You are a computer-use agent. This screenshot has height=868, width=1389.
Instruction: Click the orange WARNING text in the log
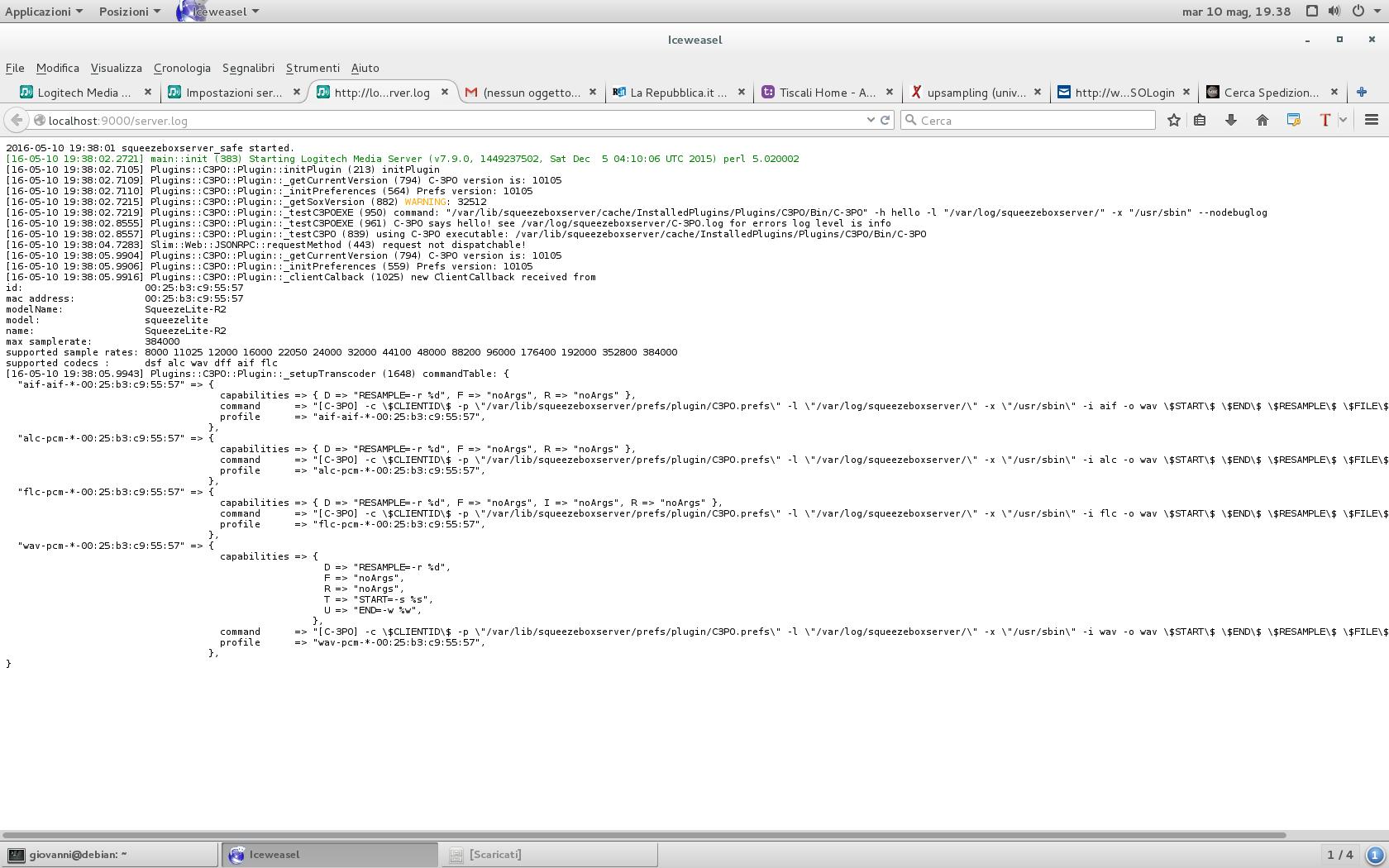425,202
